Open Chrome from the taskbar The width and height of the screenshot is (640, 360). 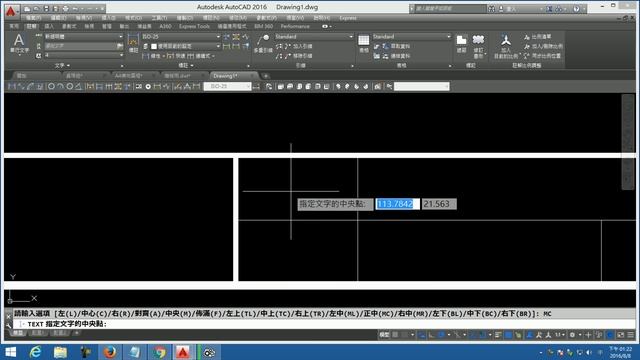[159, 352]
